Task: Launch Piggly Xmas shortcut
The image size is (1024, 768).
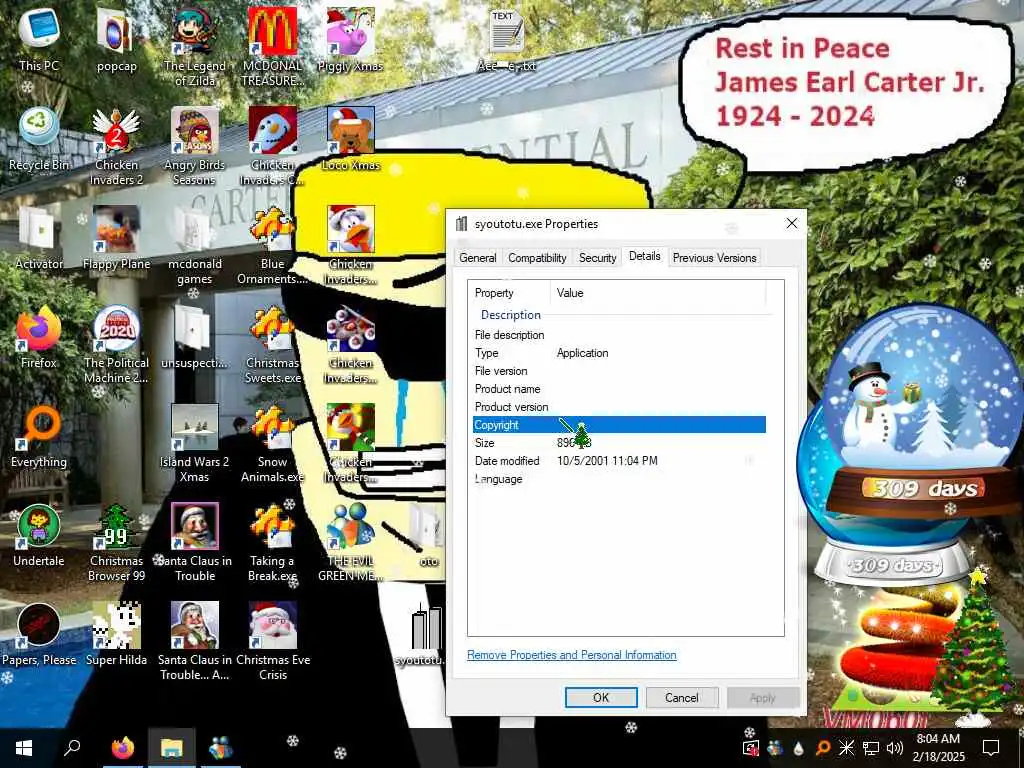Action: tap(351, 40)
